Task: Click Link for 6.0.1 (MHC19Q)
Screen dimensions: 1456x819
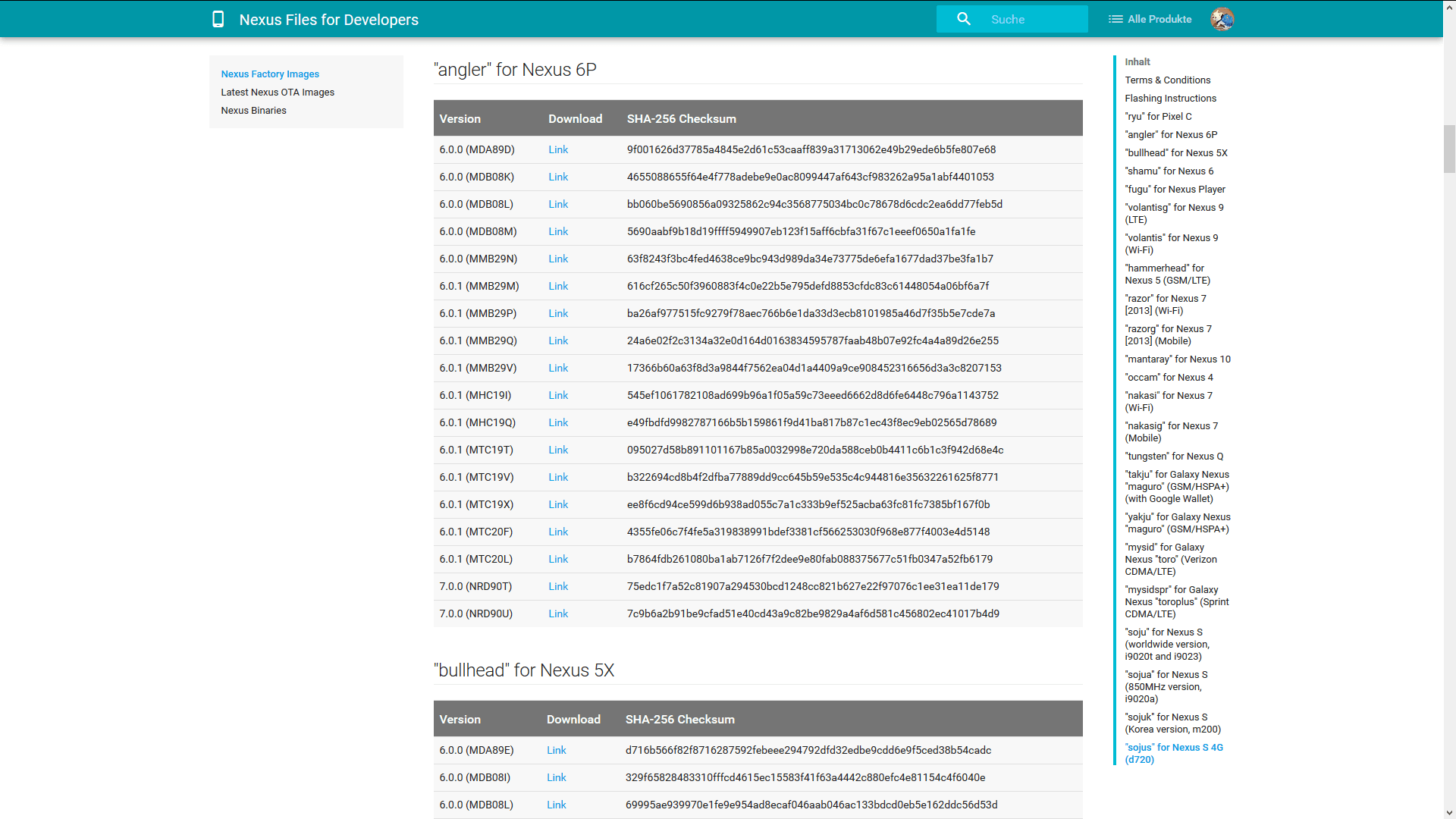Action: pos(558,423)
